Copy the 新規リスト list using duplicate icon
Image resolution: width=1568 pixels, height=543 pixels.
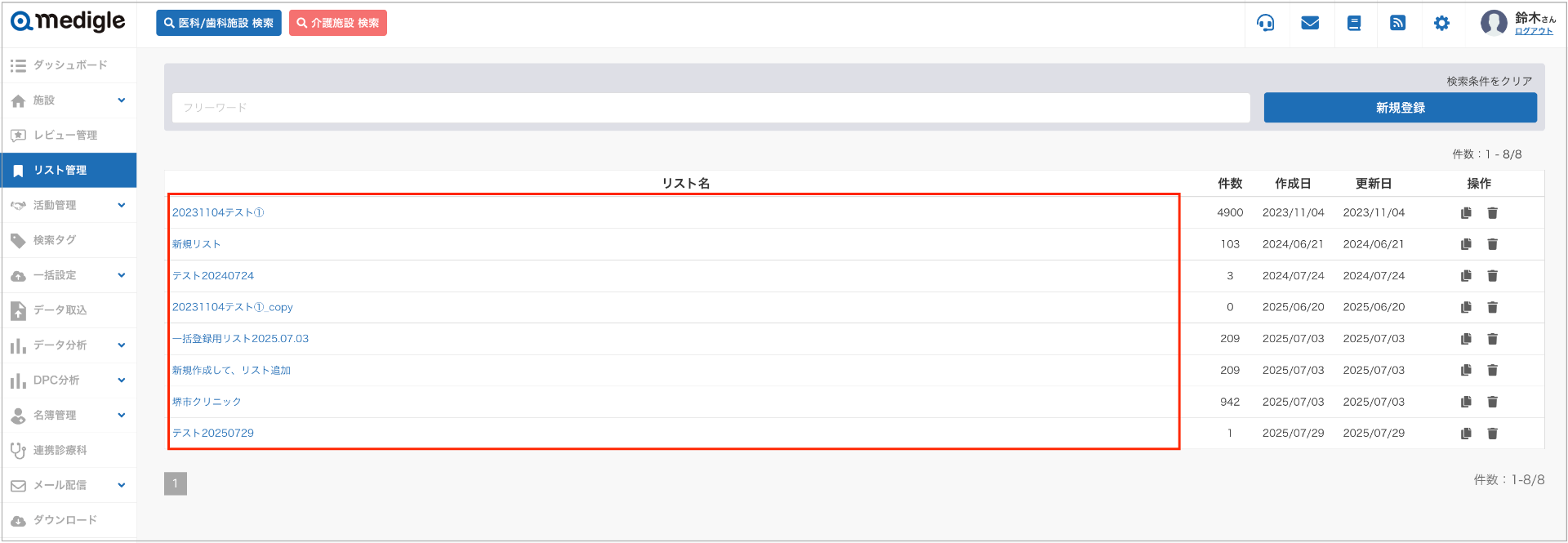[1466, 244]
